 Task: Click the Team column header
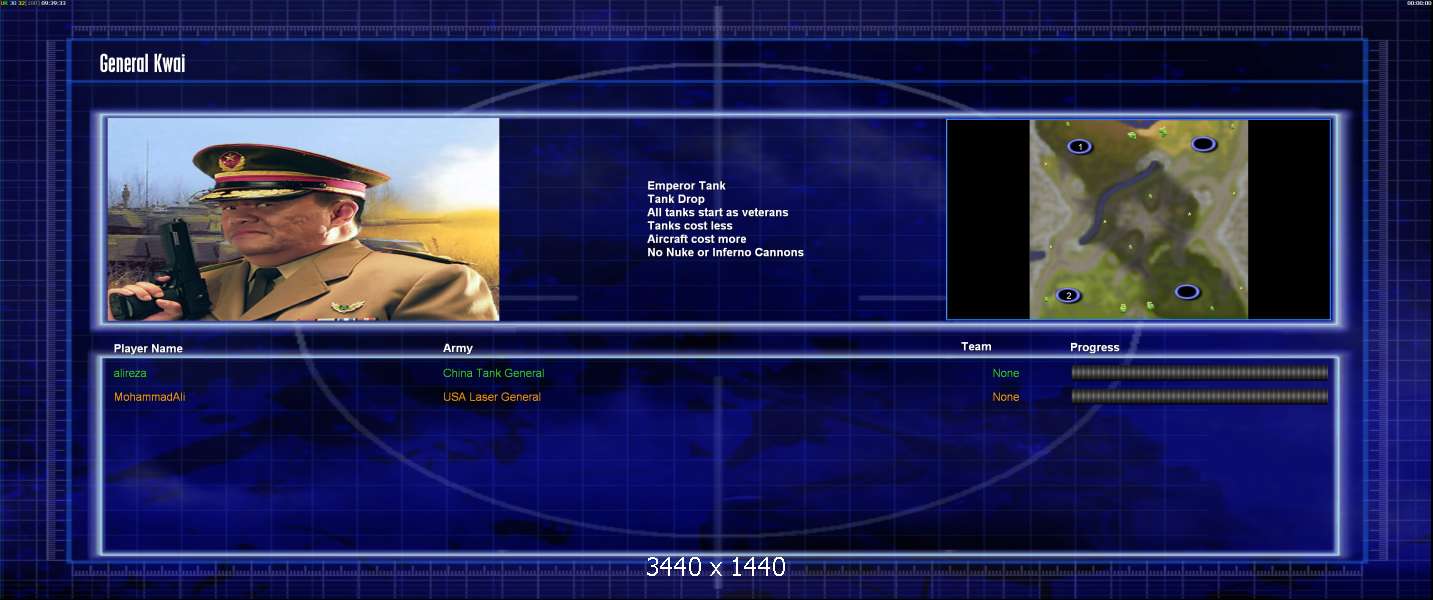tap(976, 347)
